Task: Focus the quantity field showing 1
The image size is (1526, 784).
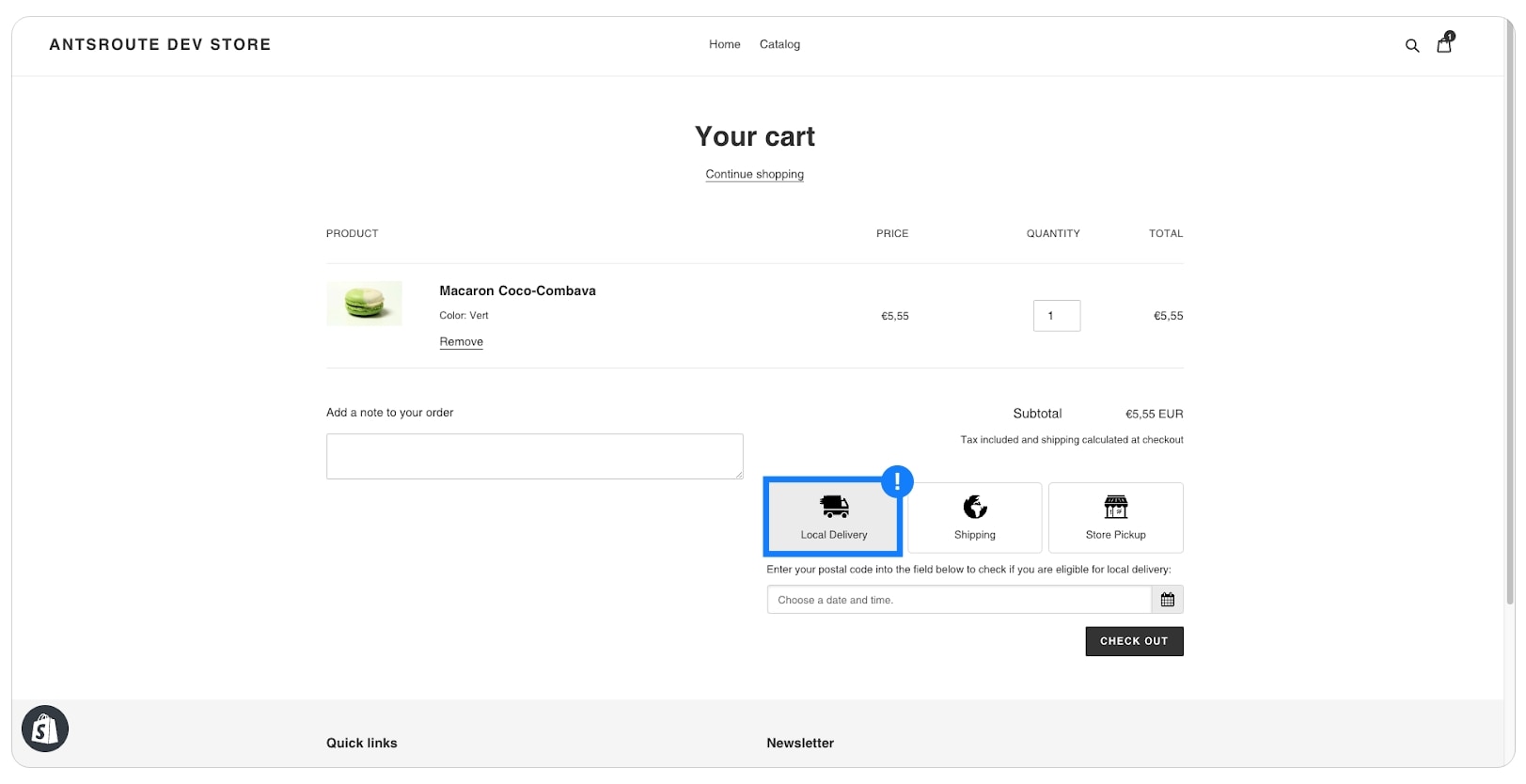Action: point(1057,316)
